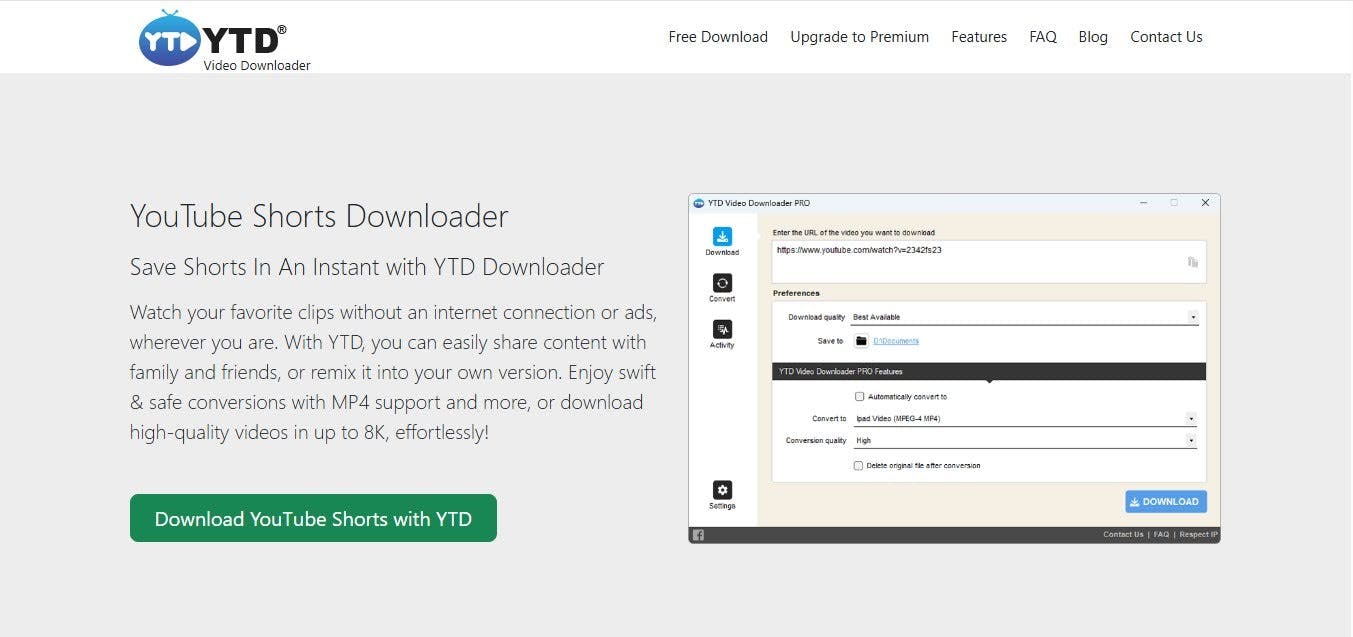Open the Download section in app sidebar

722,241
